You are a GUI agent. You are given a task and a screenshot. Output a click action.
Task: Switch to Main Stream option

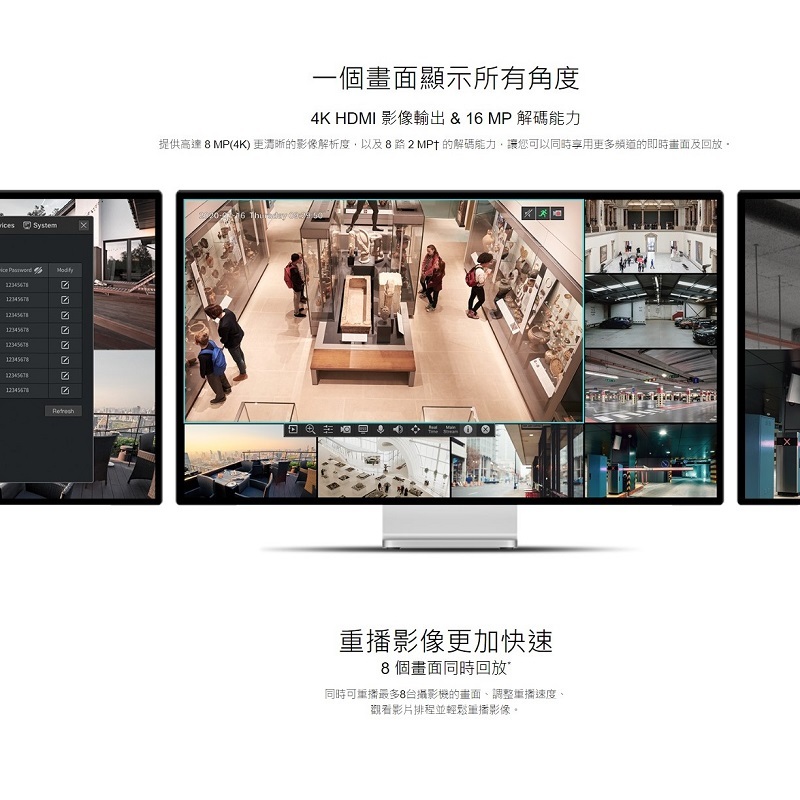point(451,429)
